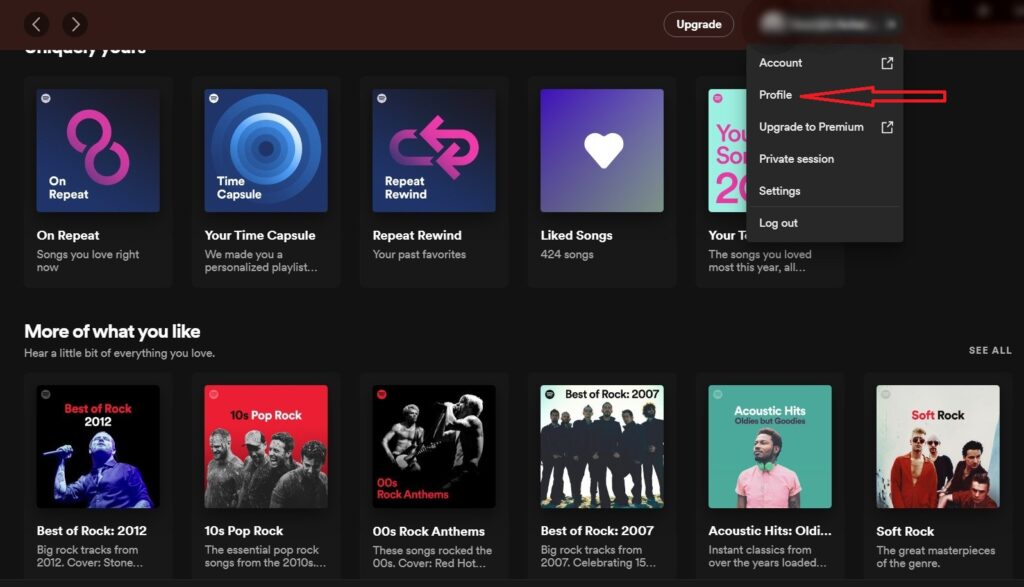
Task: Open the More of what you like heading
Action: pyautogui.click(x=112, y=332)
